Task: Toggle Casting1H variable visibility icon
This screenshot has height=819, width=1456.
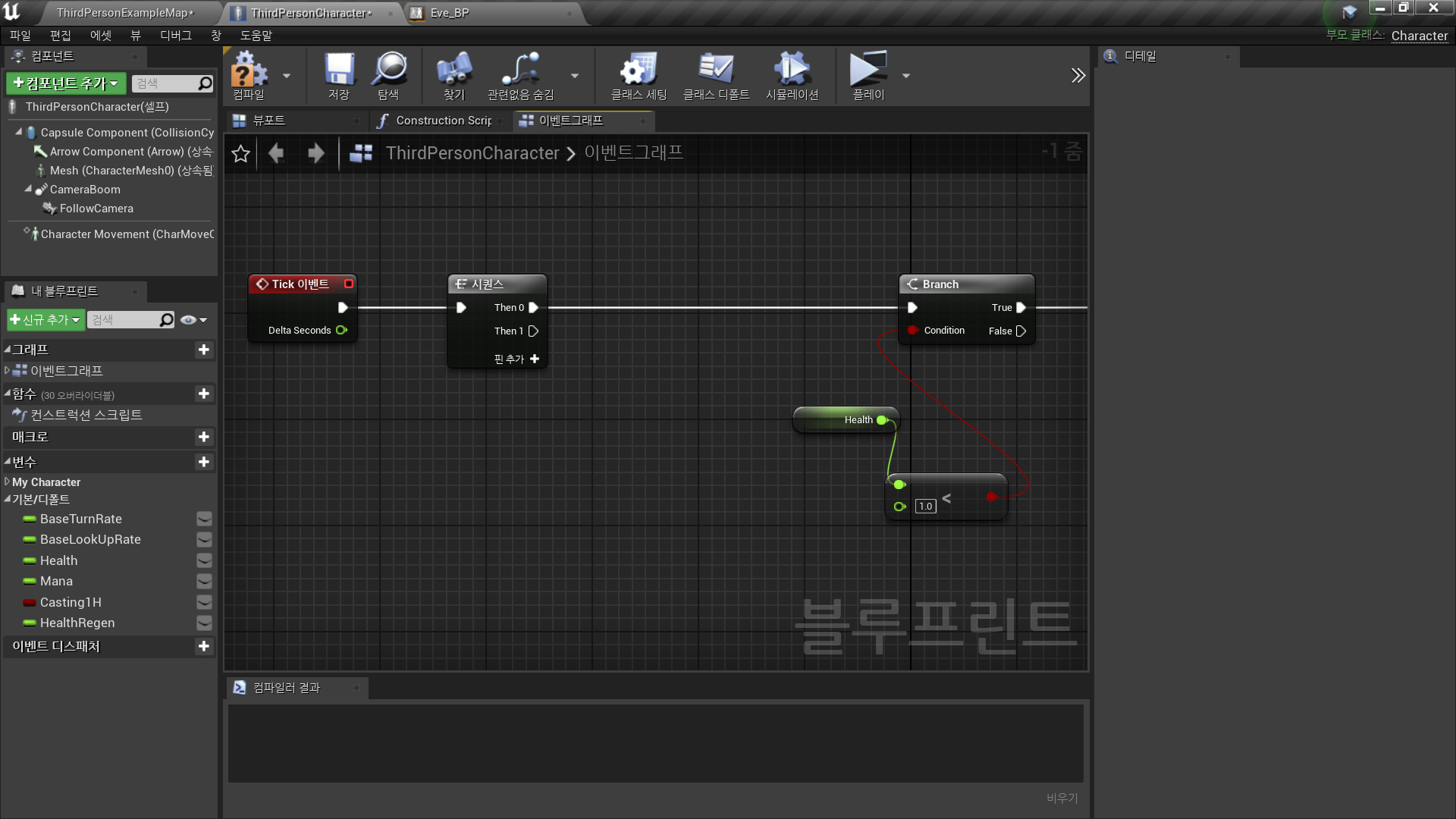Action: coord(204,602)
